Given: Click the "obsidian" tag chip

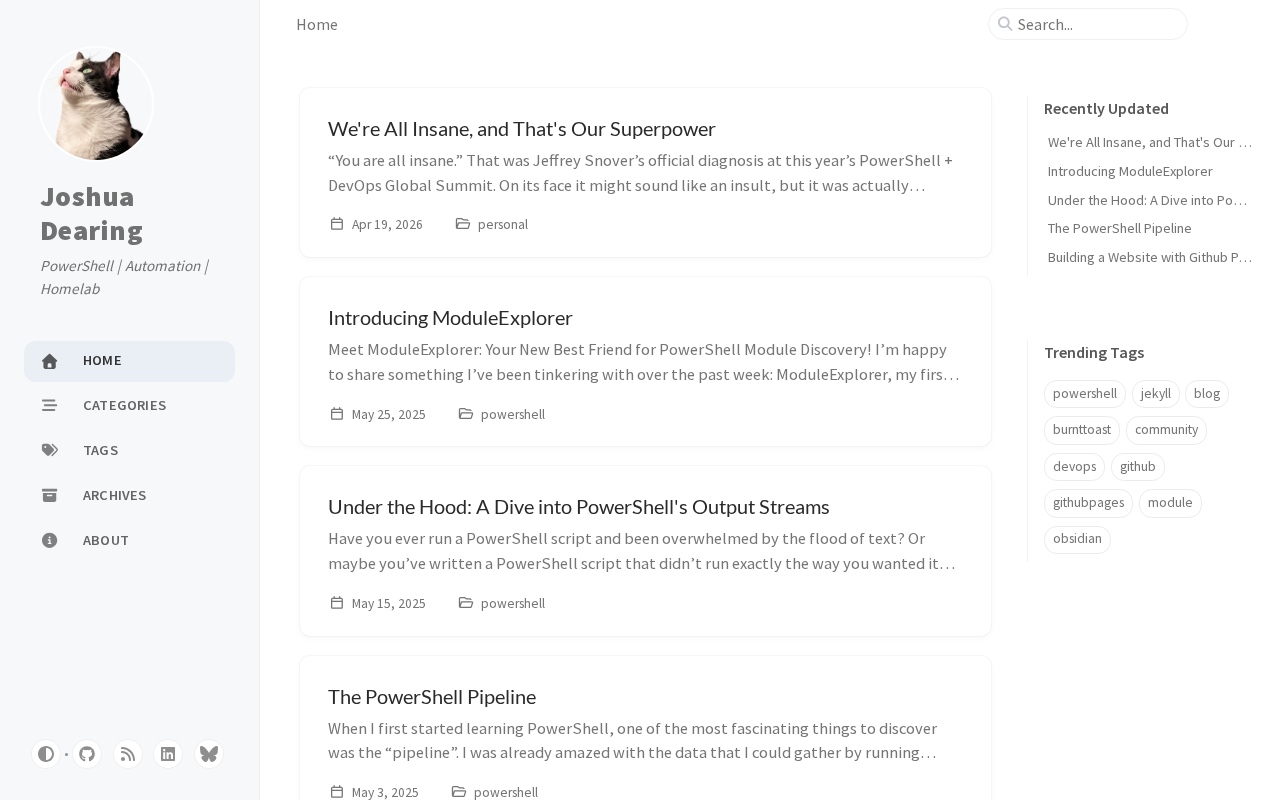Looking at the screenshot, I should (1077, 539).
